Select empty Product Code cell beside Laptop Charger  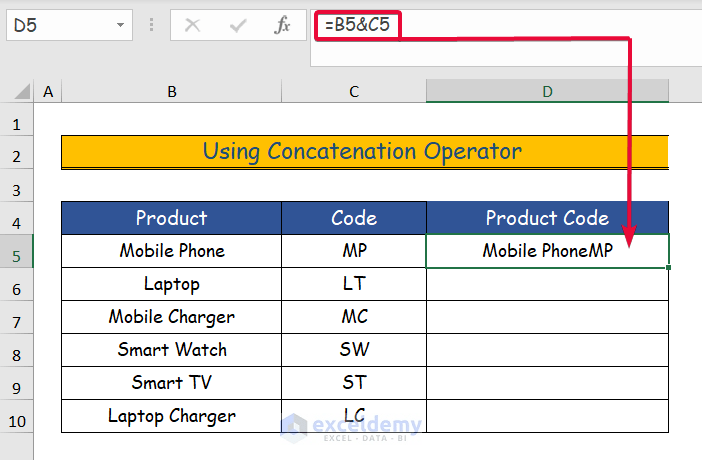pyautogui.click(x=547, y=416)
